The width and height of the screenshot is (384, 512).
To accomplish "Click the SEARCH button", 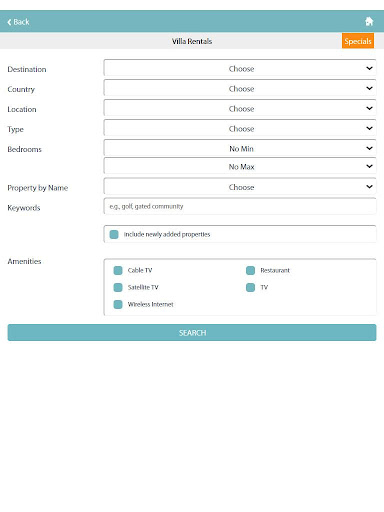I will tap(192, 333).
